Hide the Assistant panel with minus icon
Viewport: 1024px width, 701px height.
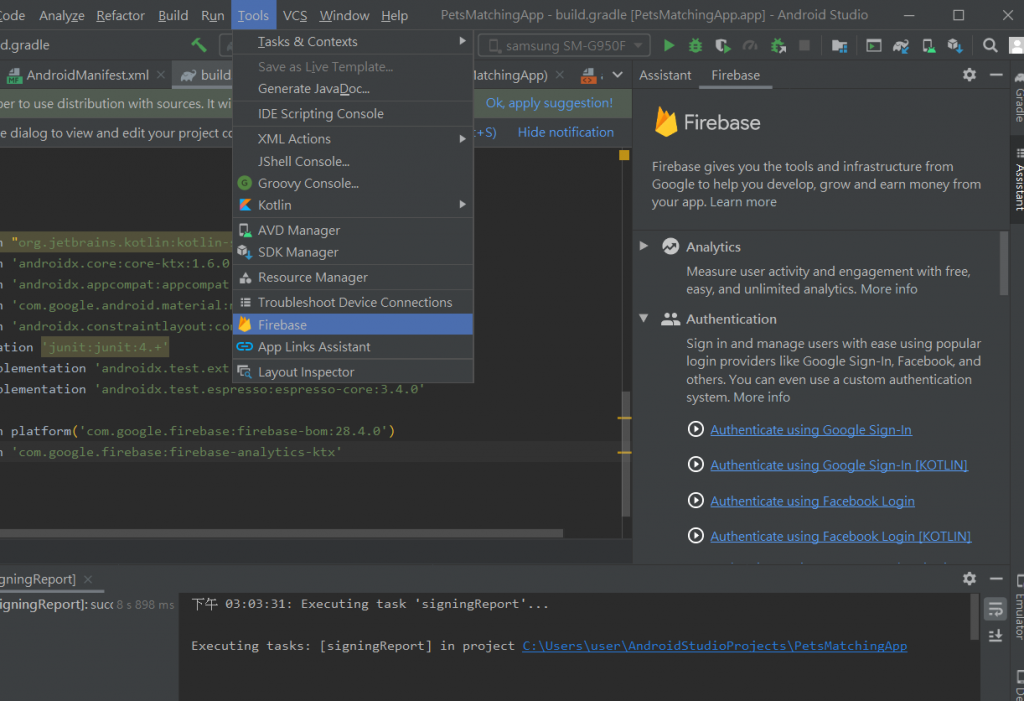coord(996,75)
